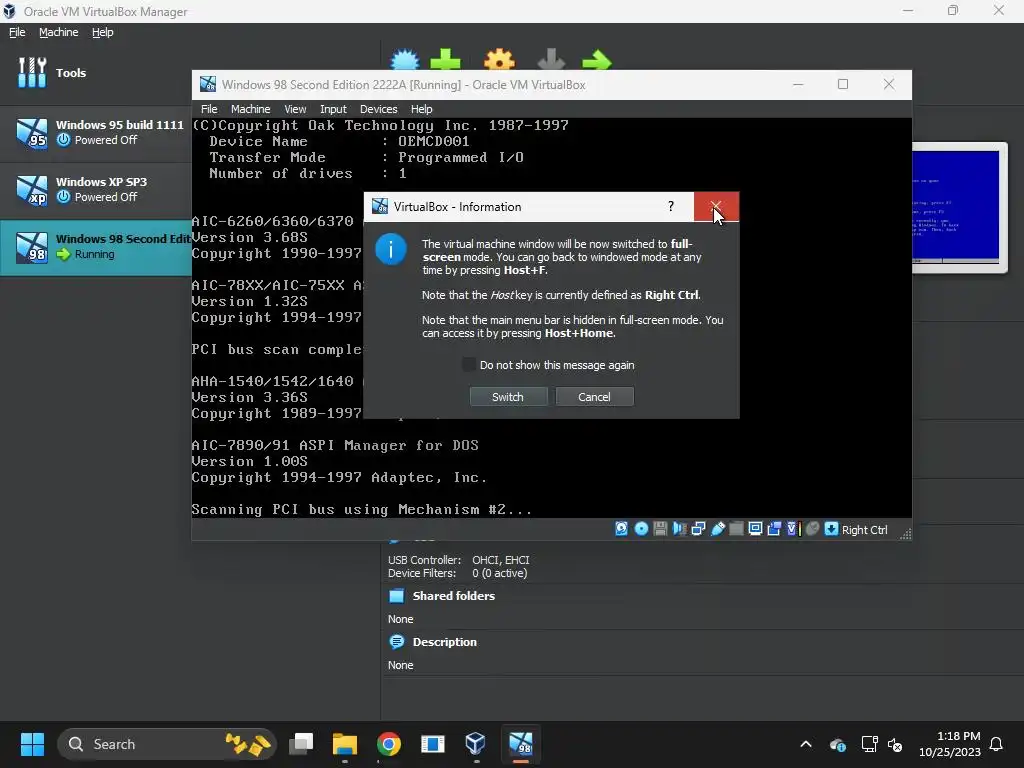Screen dimensions: 1024x768
Task: Open the notifications bell in taskbar
Action: click(996, 744)
